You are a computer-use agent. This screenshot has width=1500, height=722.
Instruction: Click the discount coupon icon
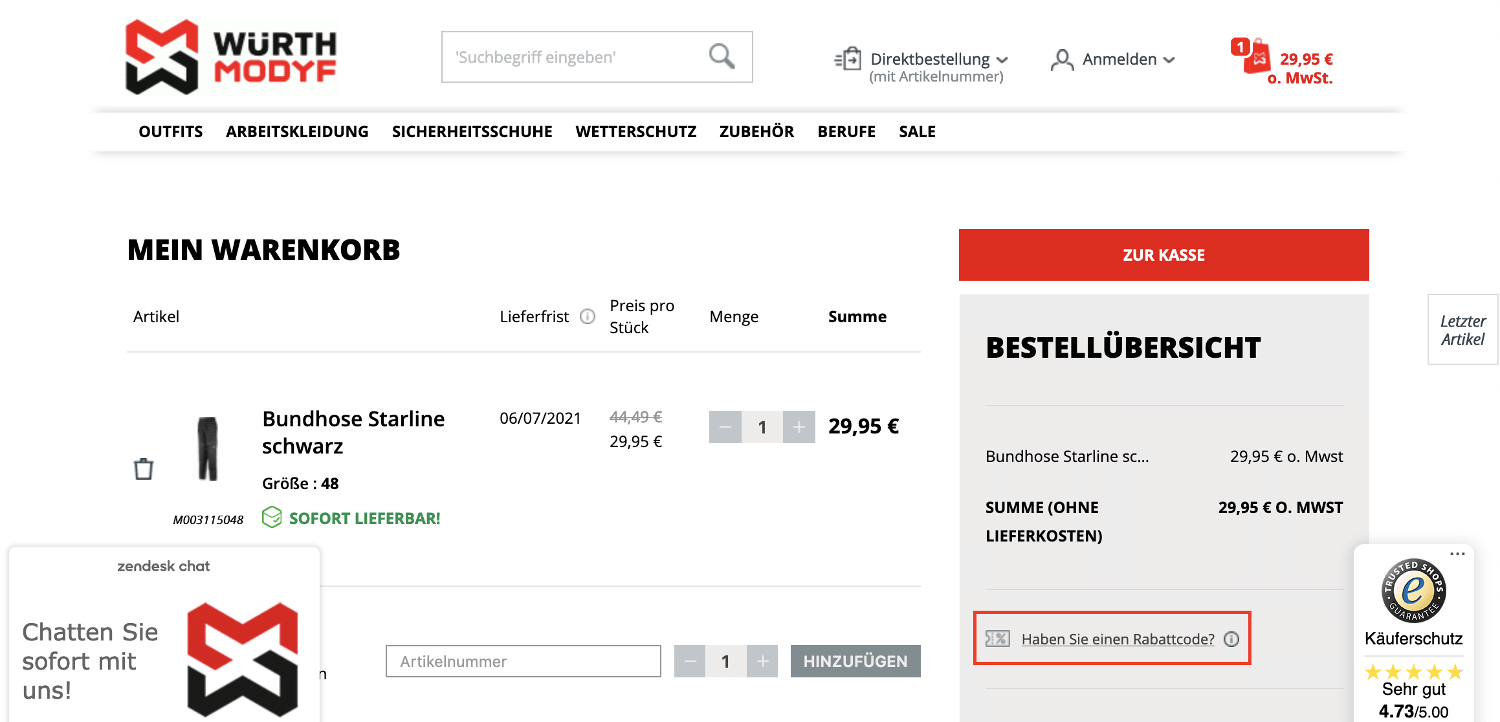coord(997,638)
